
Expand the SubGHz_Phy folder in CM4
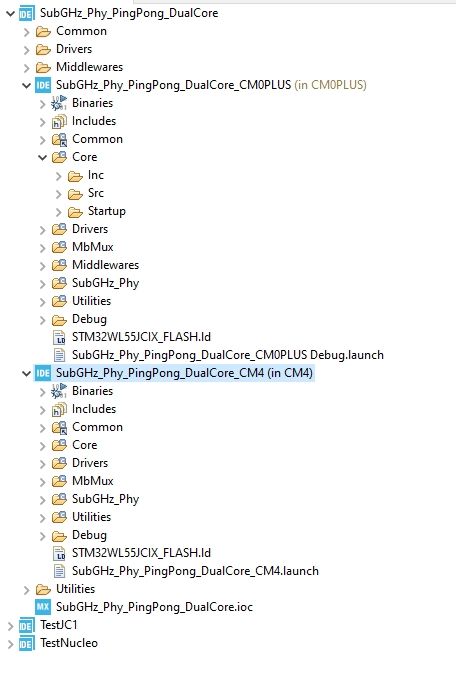coord(42,500)
